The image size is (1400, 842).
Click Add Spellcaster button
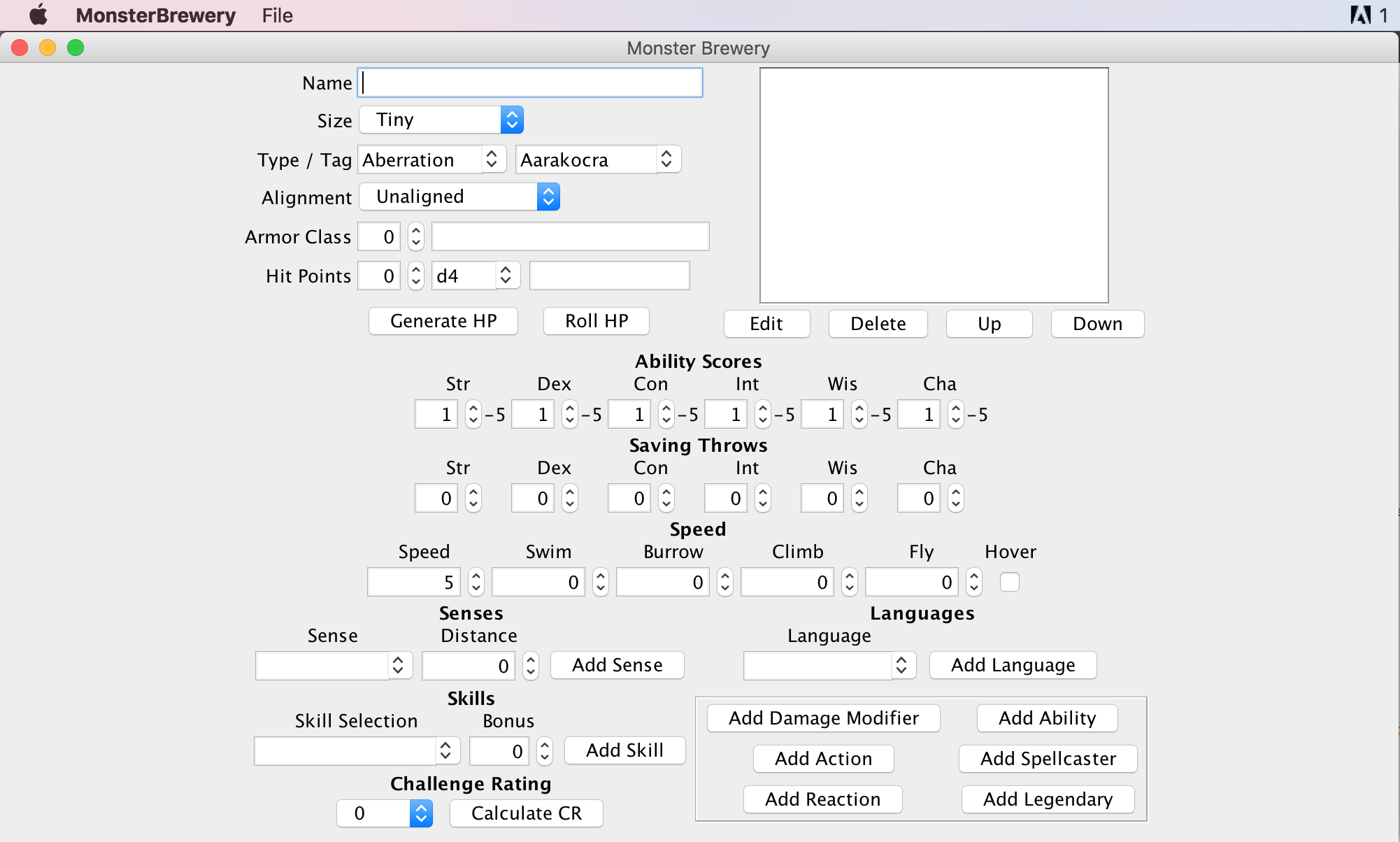click(x=1048, y=759)
